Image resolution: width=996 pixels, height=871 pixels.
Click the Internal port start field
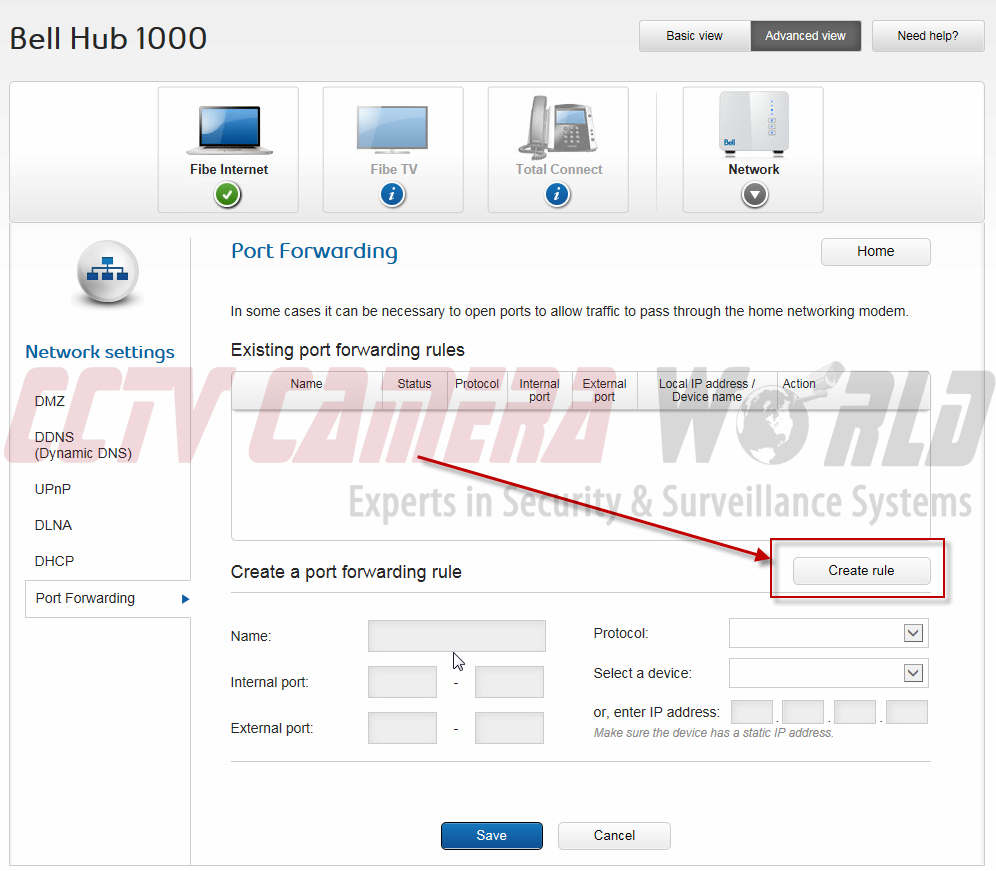(403, 682)
